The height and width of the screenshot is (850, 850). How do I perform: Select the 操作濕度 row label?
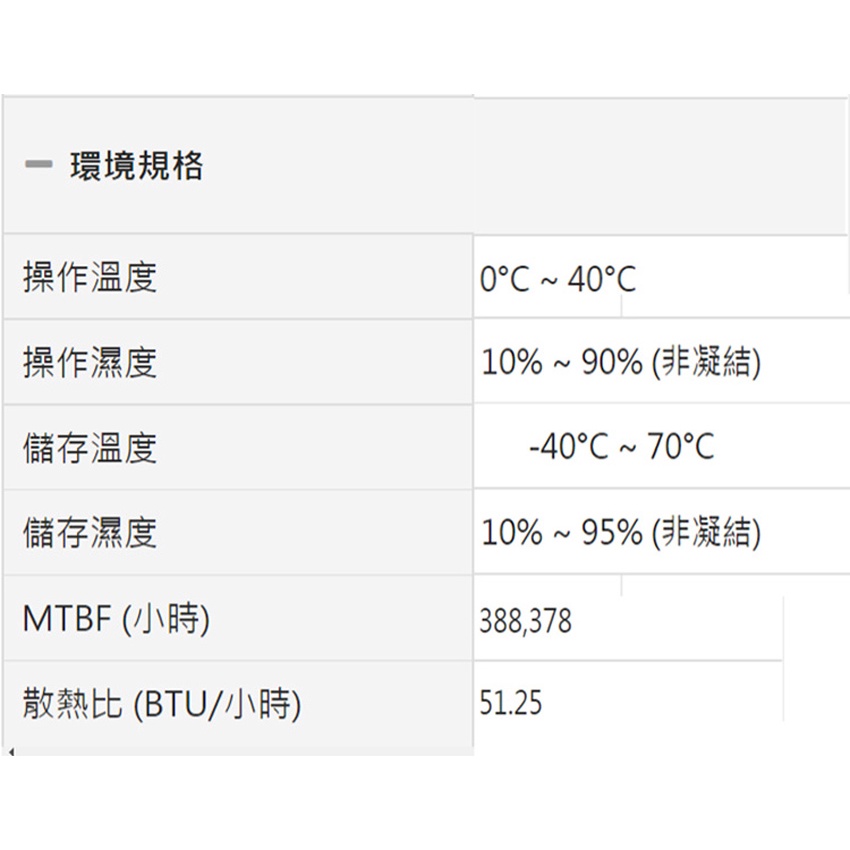(x=90, y=362)
